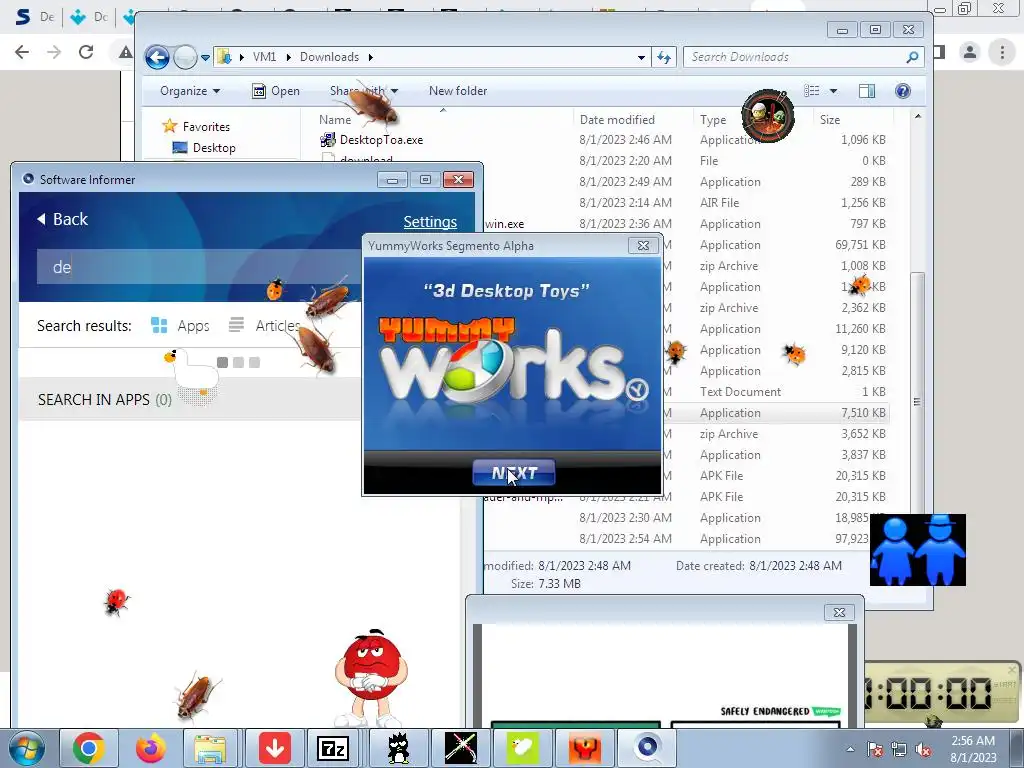1024x768 pixels.
Task: Open the taskbar clock showing 2:56 AM
Action: (x=973, y=749)
